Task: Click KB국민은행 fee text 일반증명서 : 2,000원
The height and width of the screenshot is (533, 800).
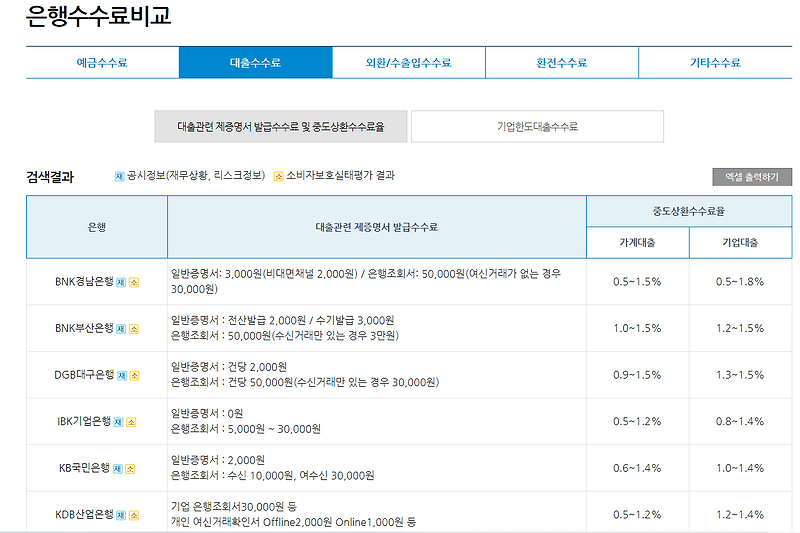Action: pos(218,460)
